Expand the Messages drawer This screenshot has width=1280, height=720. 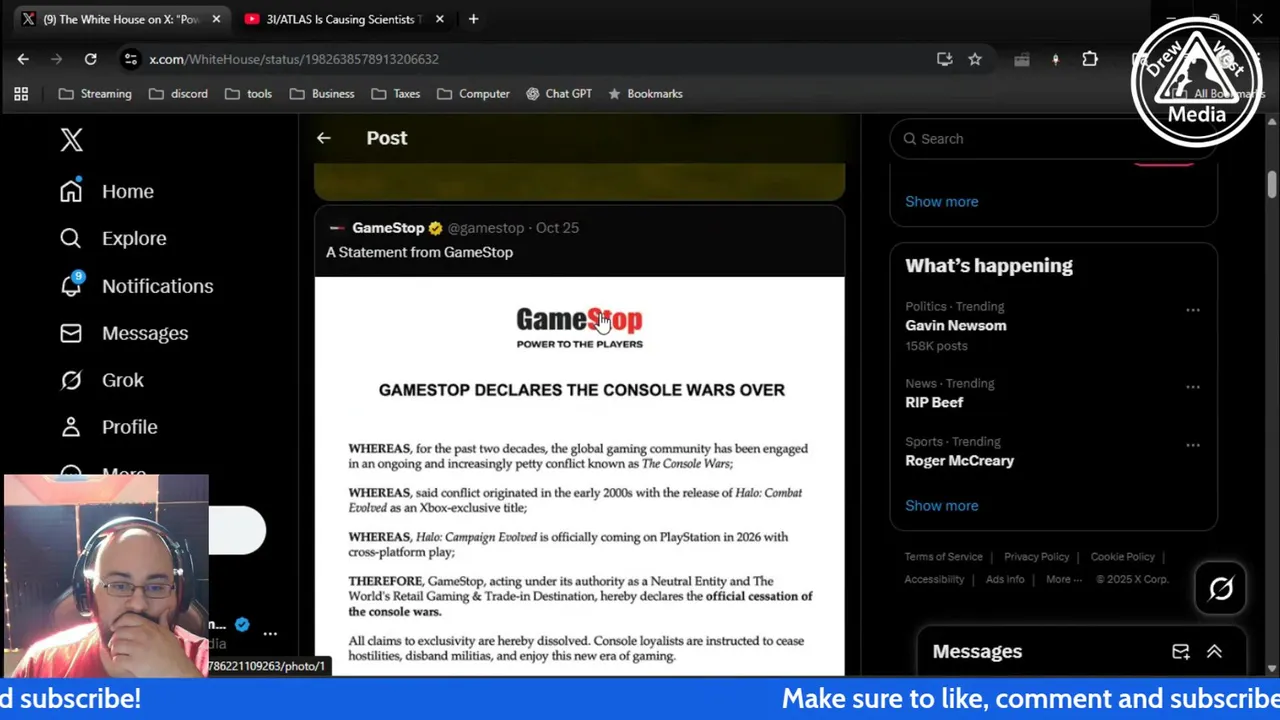tap(1214, 652)
